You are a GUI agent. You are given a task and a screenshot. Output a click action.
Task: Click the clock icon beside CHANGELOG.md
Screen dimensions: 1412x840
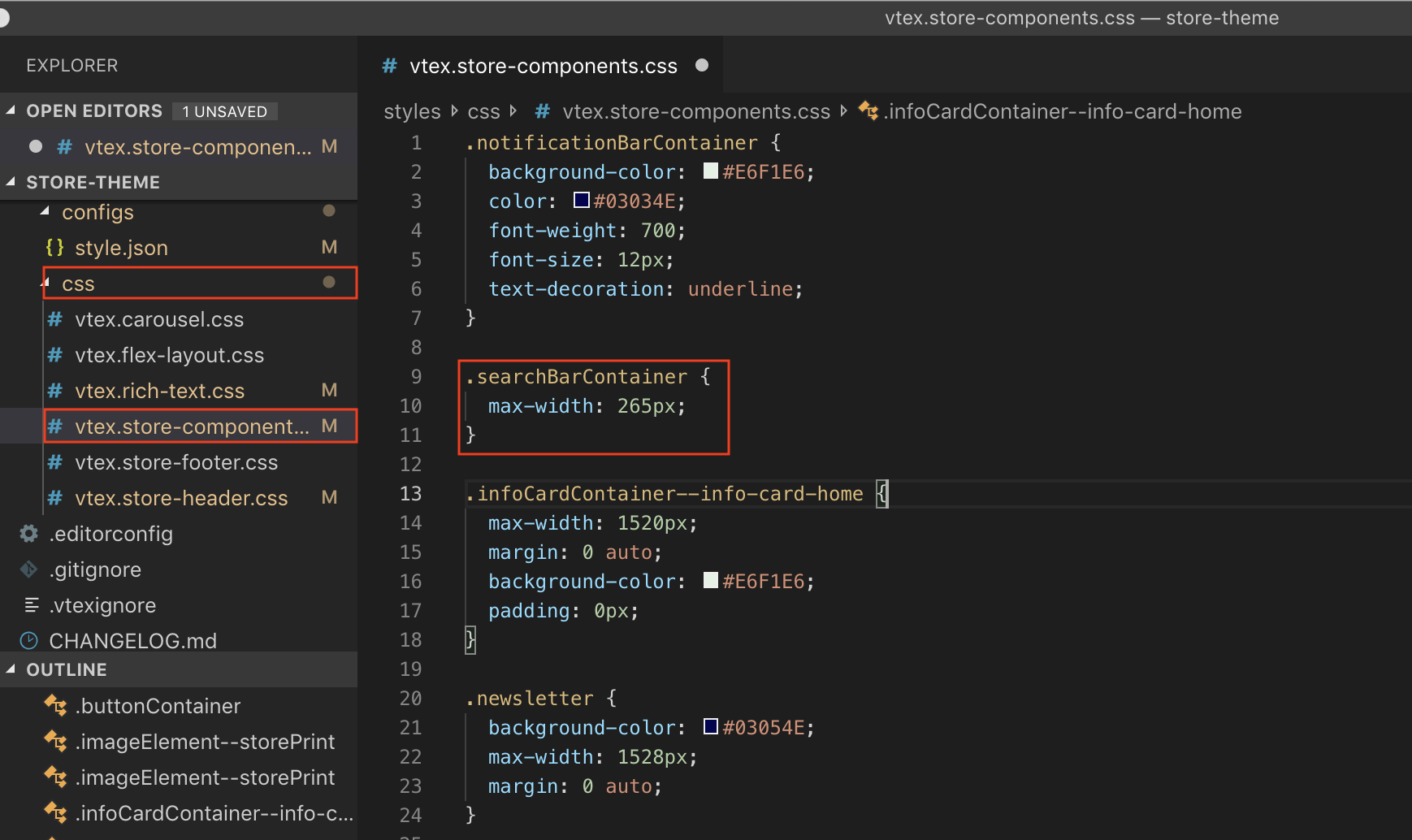pos(29,640)
